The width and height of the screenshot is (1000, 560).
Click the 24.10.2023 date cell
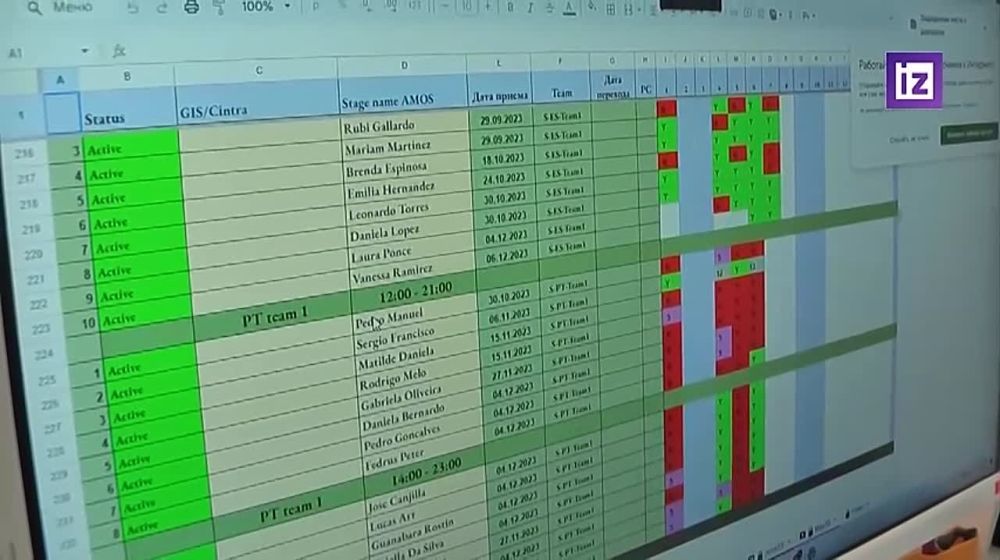point(504,178)
